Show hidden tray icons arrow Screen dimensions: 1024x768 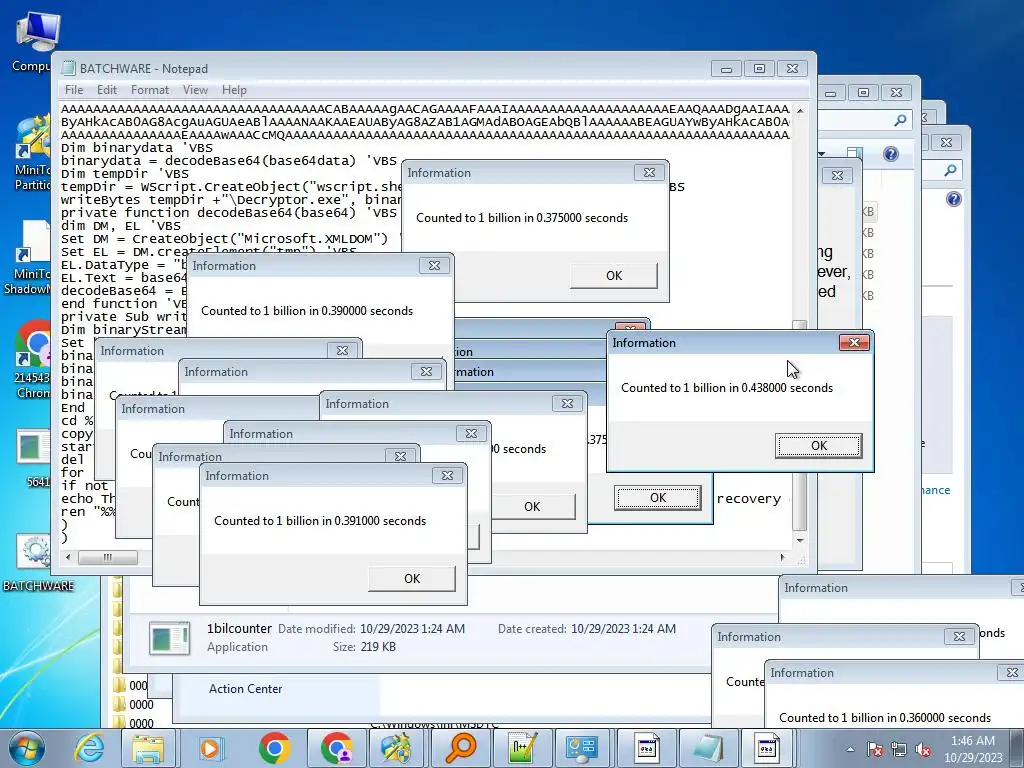click(x=850, y=749)
